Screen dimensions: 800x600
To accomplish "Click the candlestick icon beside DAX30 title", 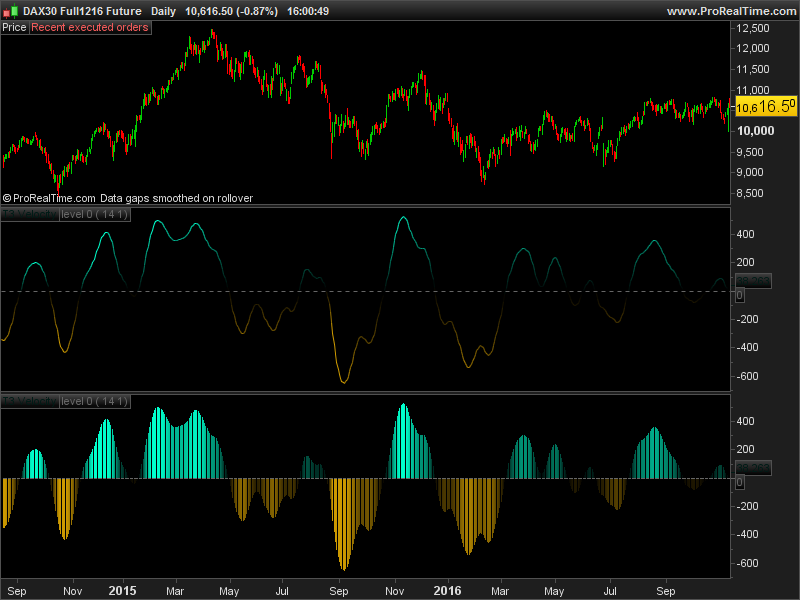I will coord(11,11).
